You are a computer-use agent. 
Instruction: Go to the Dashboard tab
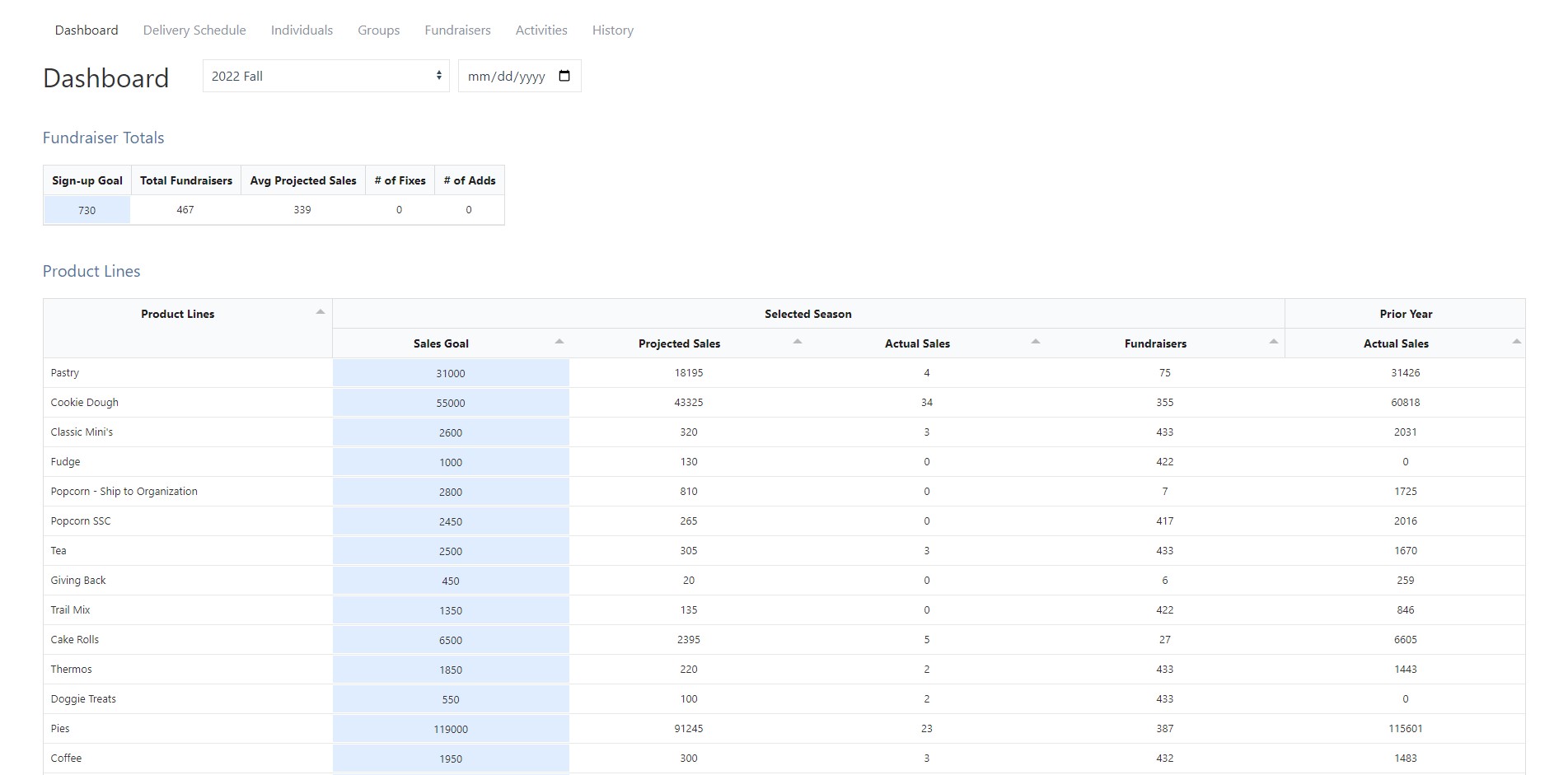[87, 30]
